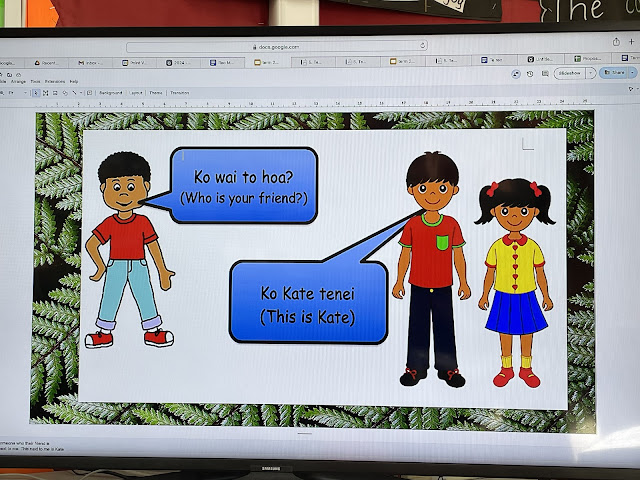The height and width of the screenshot is (480, 640).
Task: Click the Insert image toolbar icon
Action: pos(55,93)
